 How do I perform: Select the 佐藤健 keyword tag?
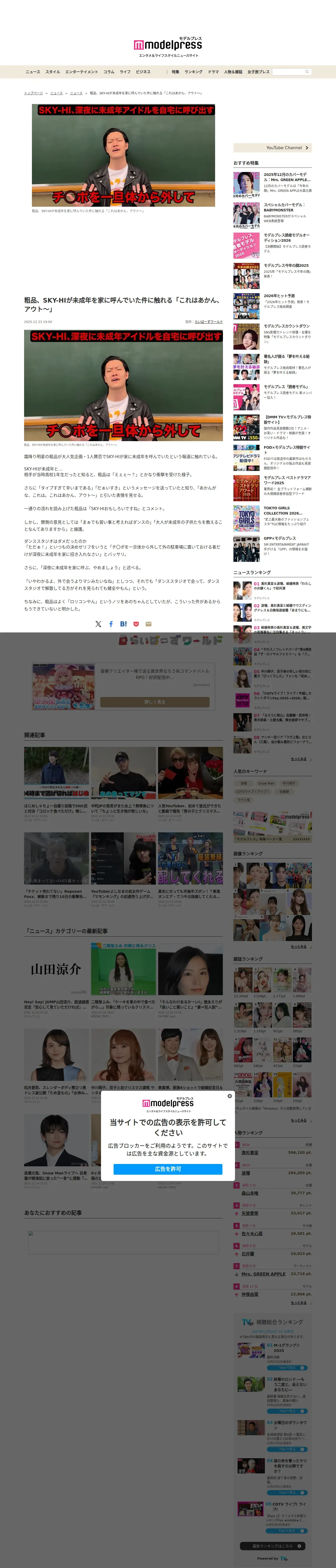284,792
